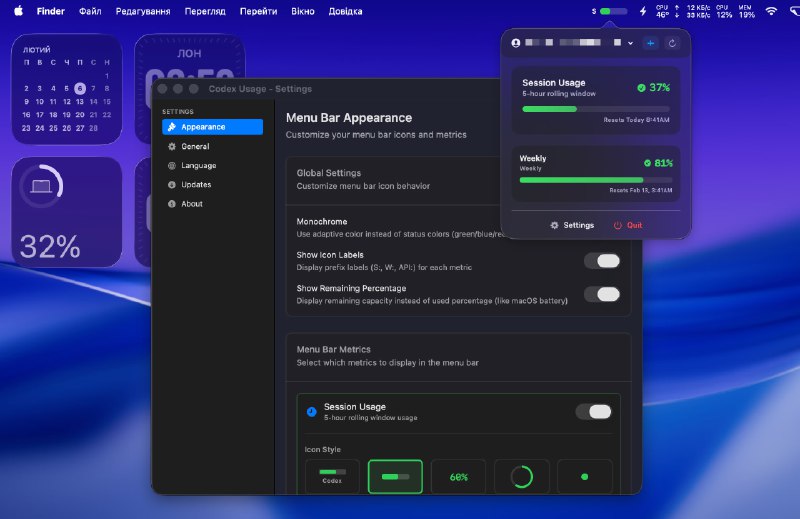Select the circular ring icon style

521,477
